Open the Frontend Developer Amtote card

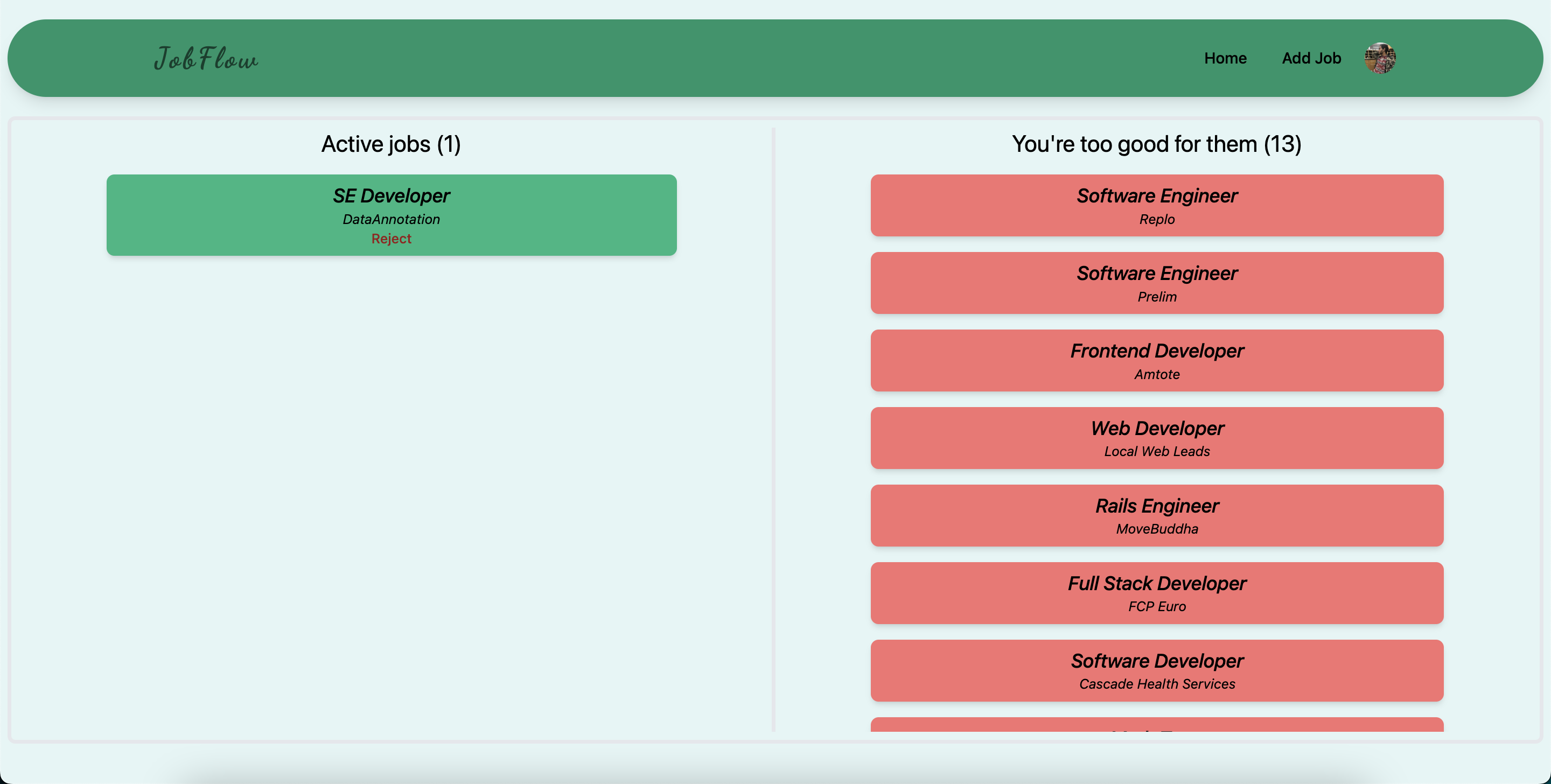1157,361
